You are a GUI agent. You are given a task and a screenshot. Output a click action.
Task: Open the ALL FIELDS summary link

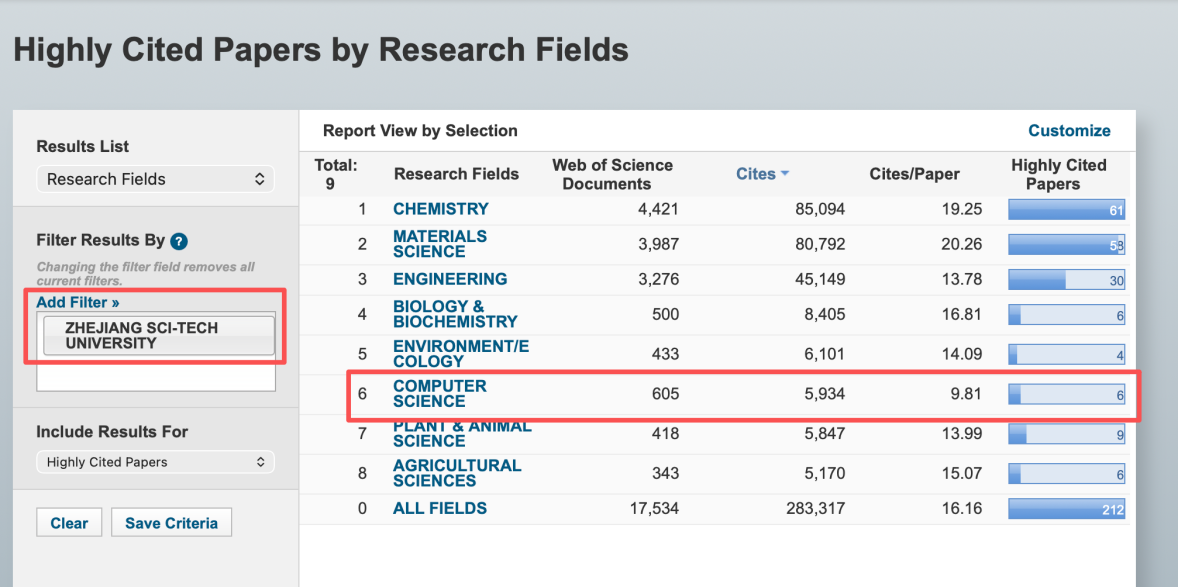coord(440,508)
